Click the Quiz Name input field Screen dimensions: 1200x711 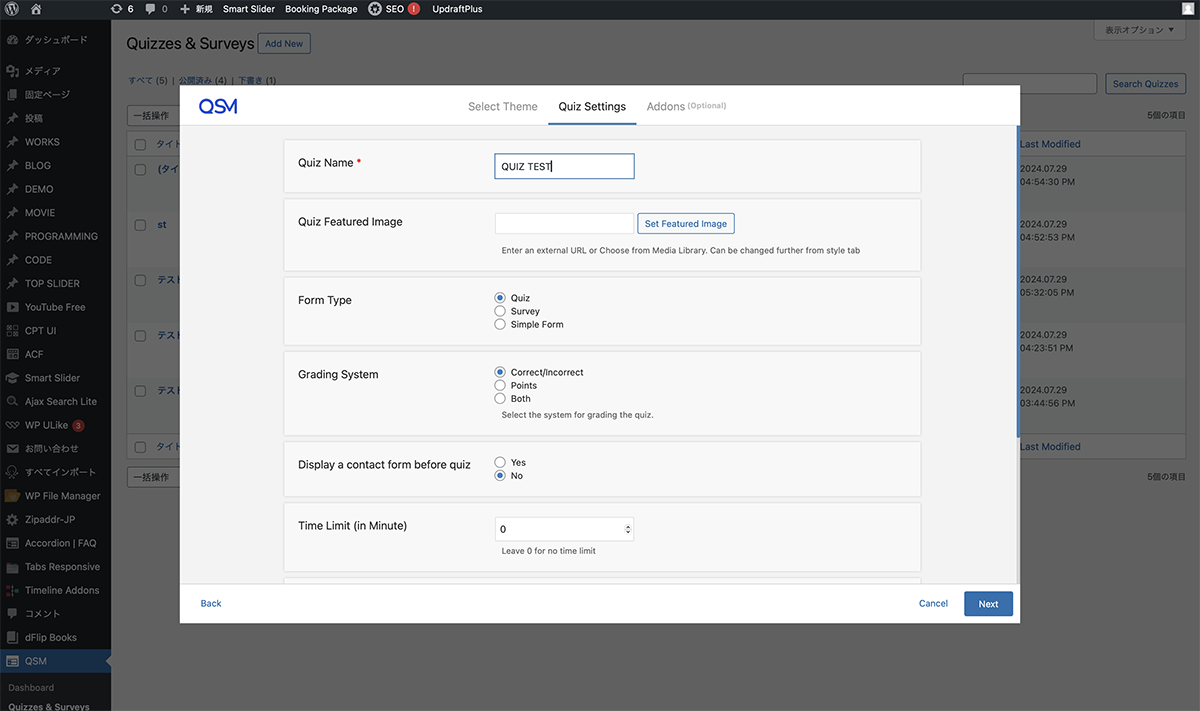(x=564, y=166)
